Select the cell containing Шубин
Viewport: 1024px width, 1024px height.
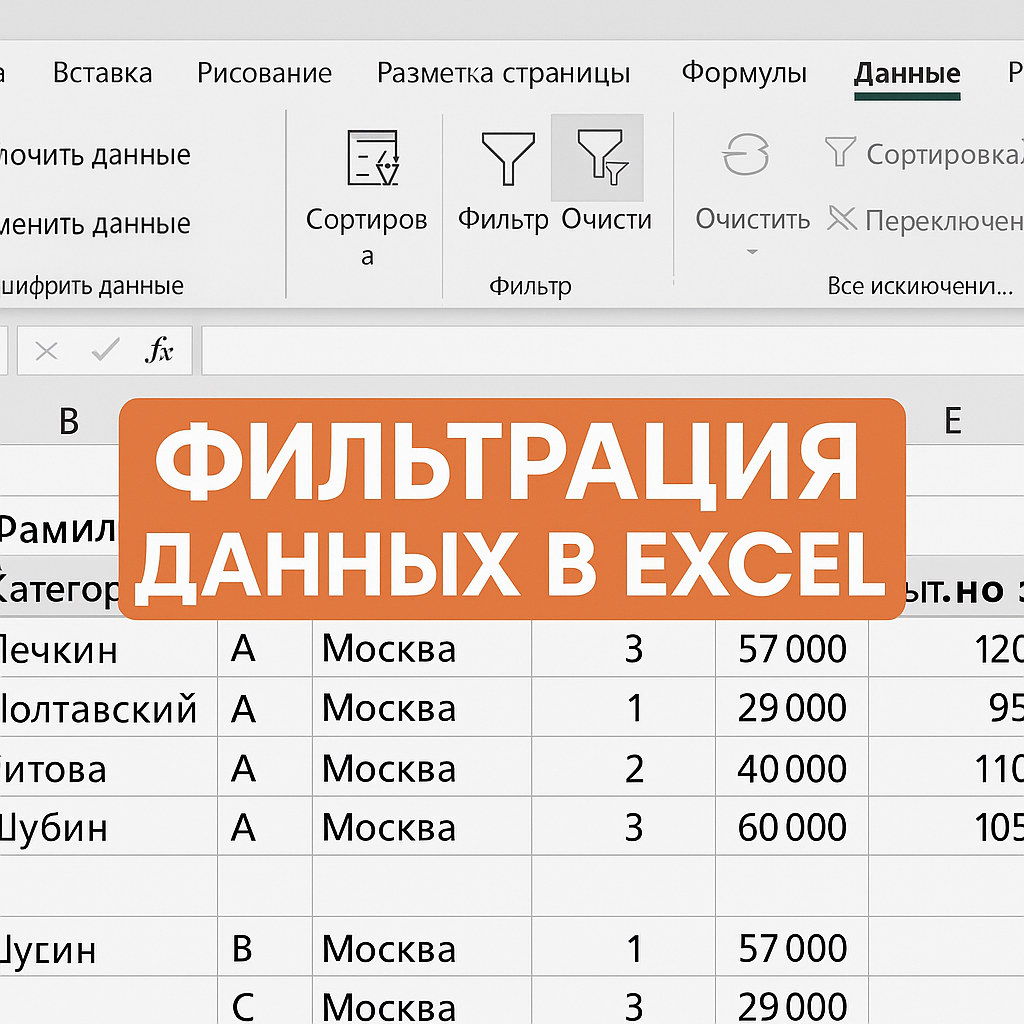point(108,826)
